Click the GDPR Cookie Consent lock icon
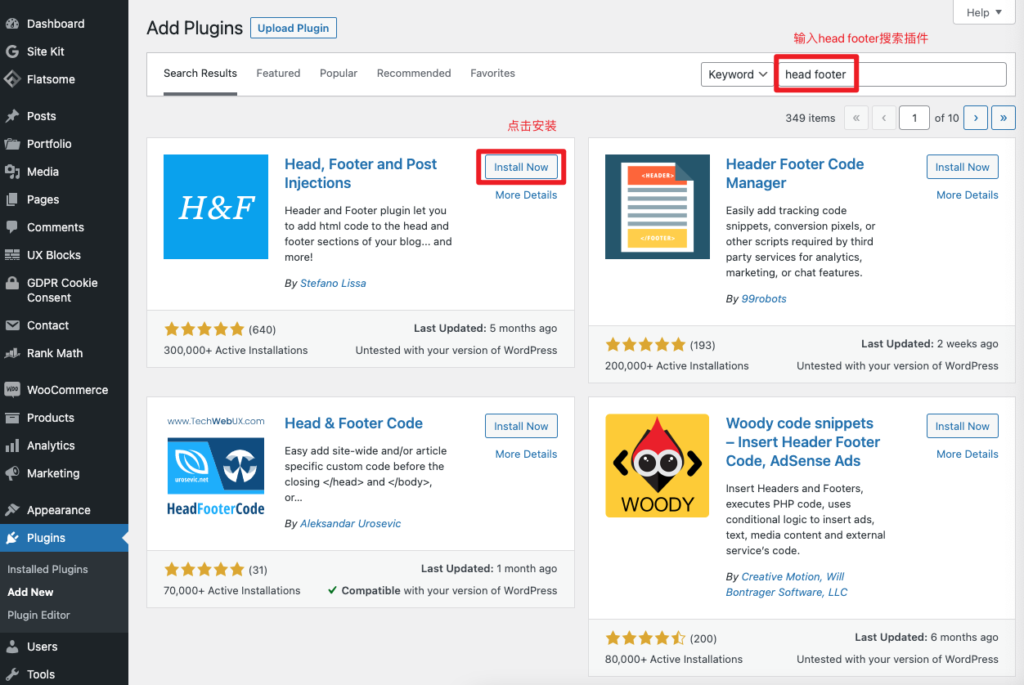 click(x=12, y=283)
